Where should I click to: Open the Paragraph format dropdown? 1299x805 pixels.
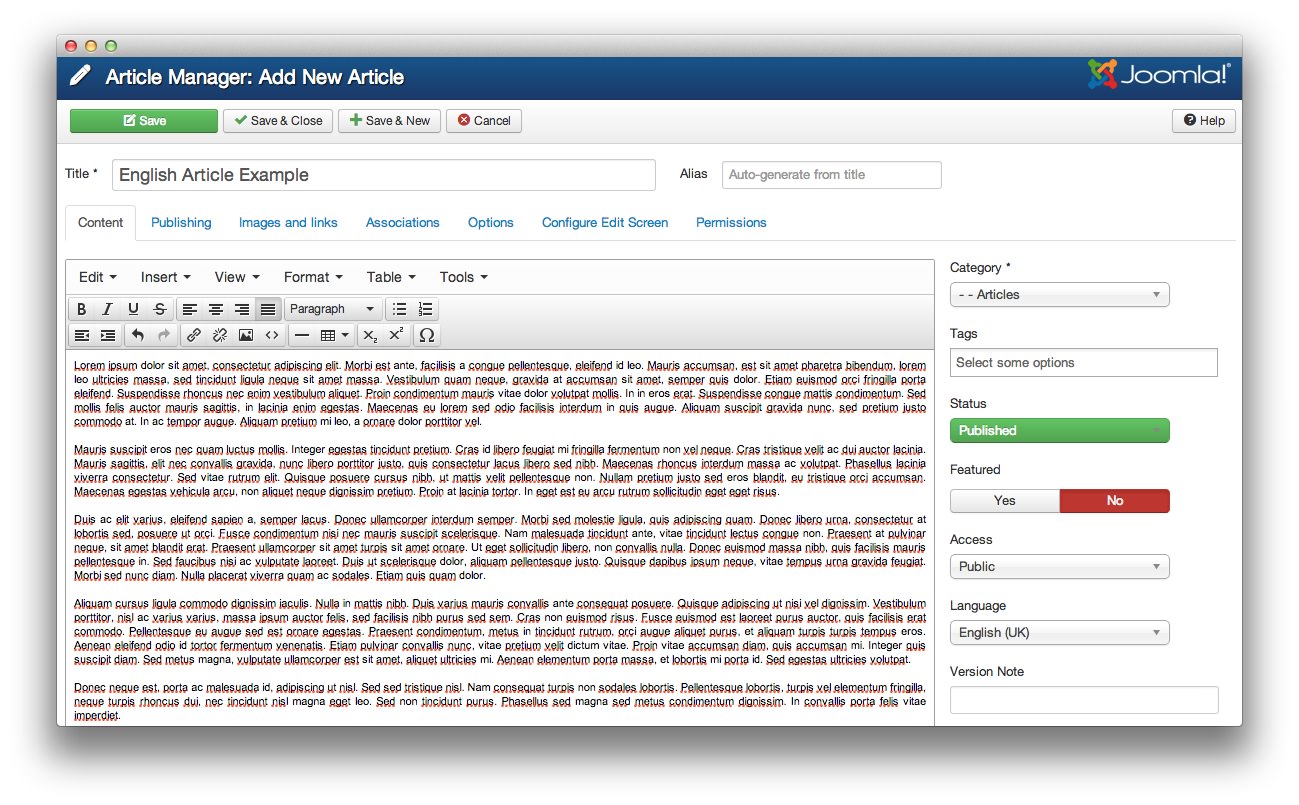(333, 309)
